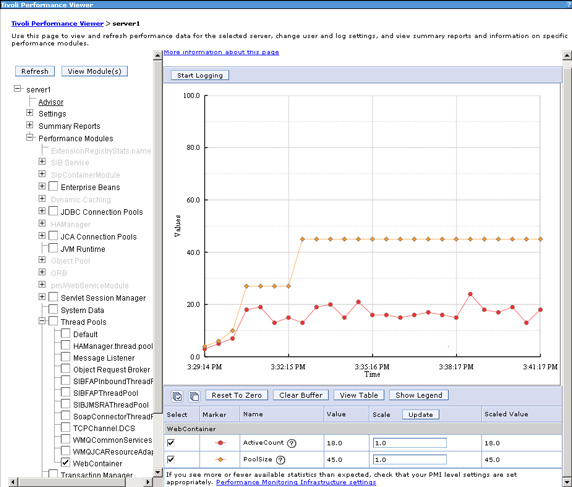Check the Default thread pool checkbox

pyautogui.click(x=66, y=333)
